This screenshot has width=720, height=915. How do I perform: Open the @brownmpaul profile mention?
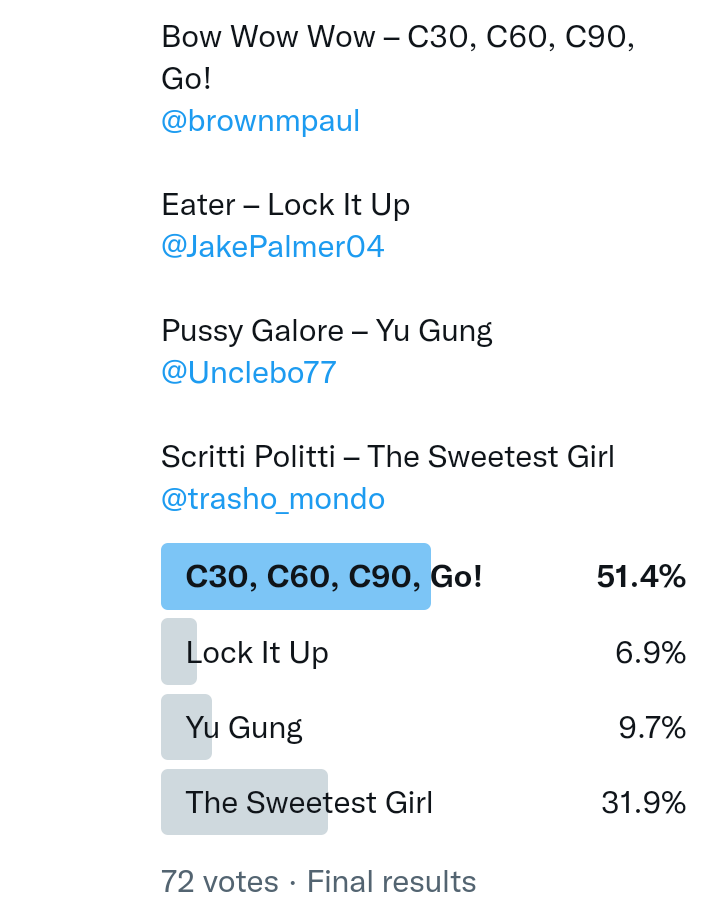pyautogui.click(x=260, y=121)
